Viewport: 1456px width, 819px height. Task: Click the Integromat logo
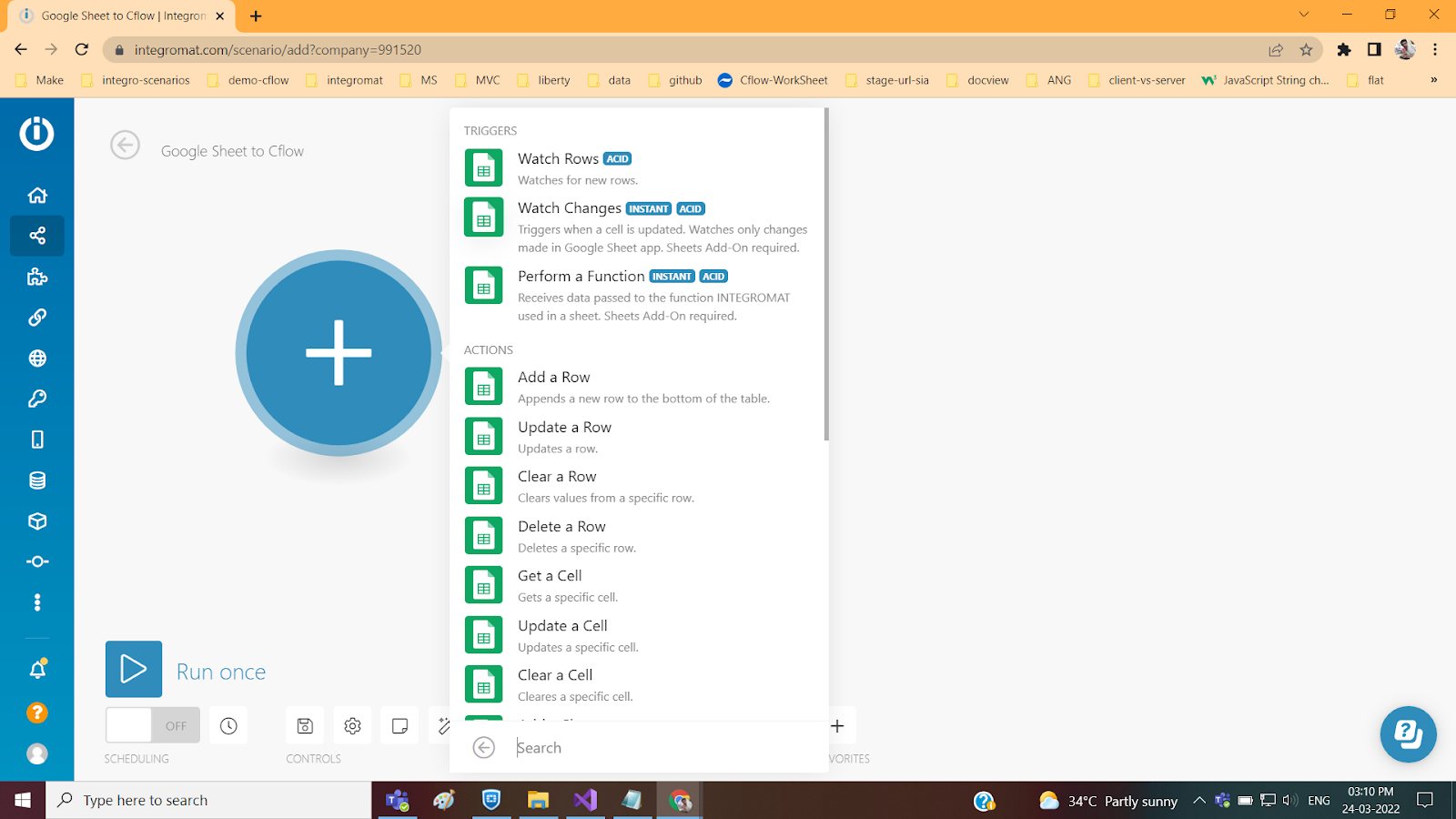tap(37, 133)
